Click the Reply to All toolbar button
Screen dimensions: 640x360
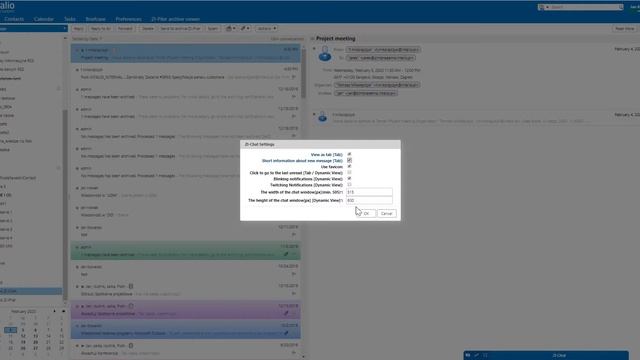(x=100, y=29)
